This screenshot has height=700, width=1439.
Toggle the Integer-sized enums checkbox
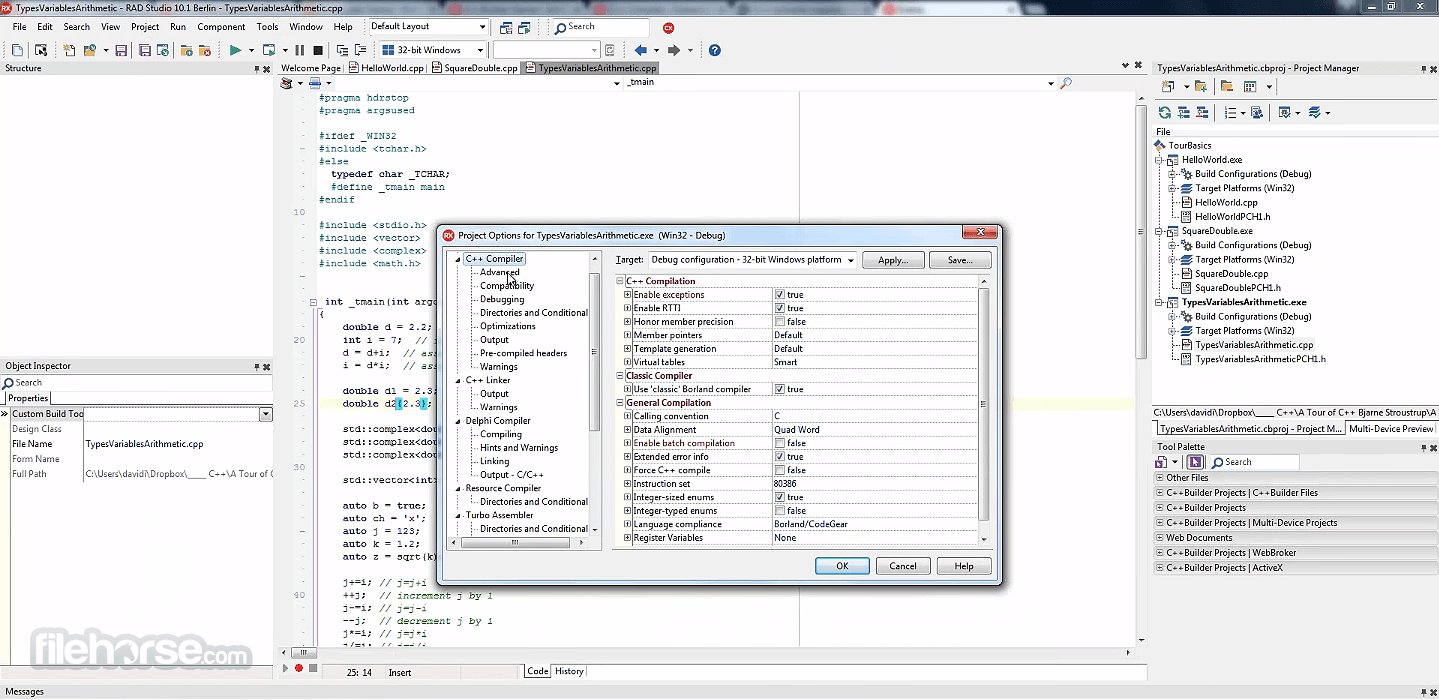779,497
